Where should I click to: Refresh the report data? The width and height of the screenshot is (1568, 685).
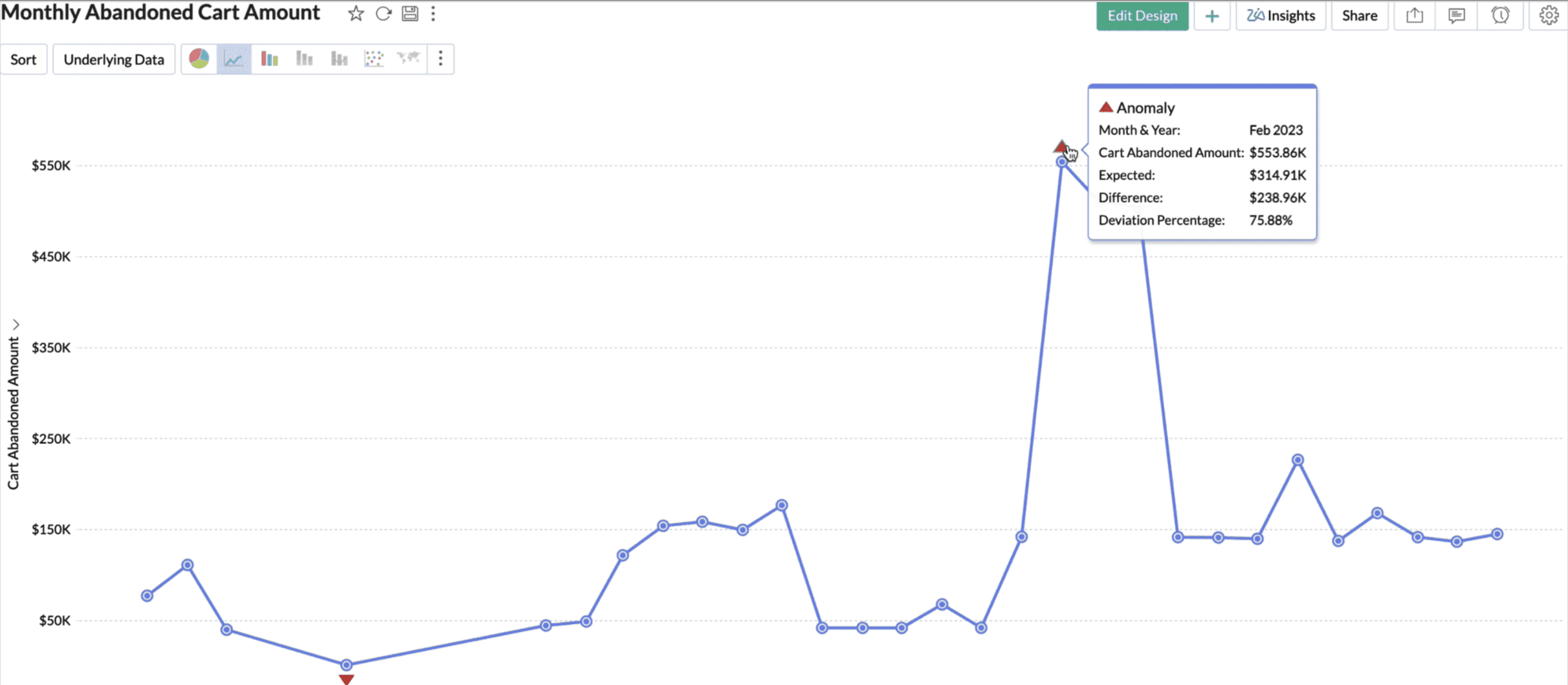pyautogui.click(x=383, y=14)
